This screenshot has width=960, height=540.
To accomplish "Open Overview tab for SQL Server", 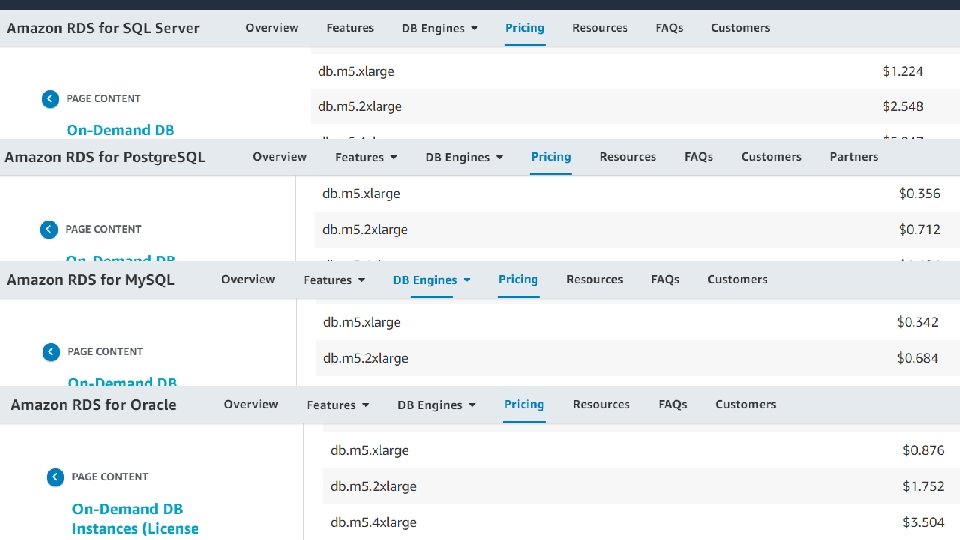I will click(x=272, y=28).
